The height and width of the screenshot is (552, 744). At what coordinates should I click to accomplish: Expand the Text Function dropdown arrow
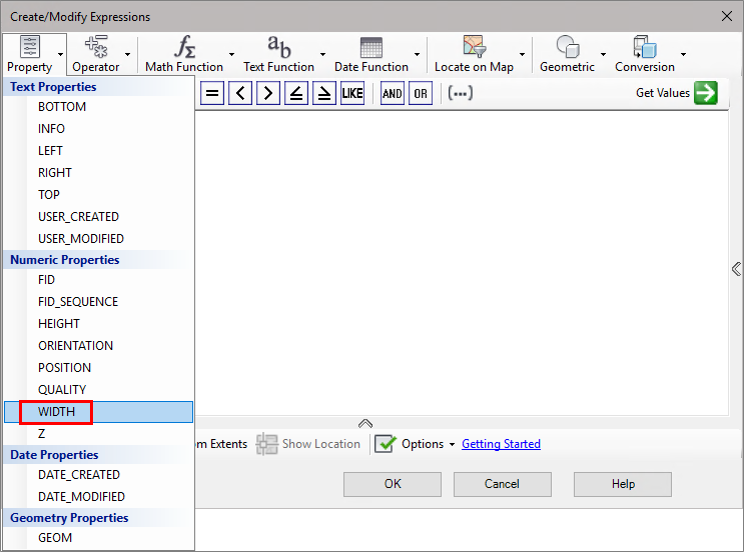(323, 54)
